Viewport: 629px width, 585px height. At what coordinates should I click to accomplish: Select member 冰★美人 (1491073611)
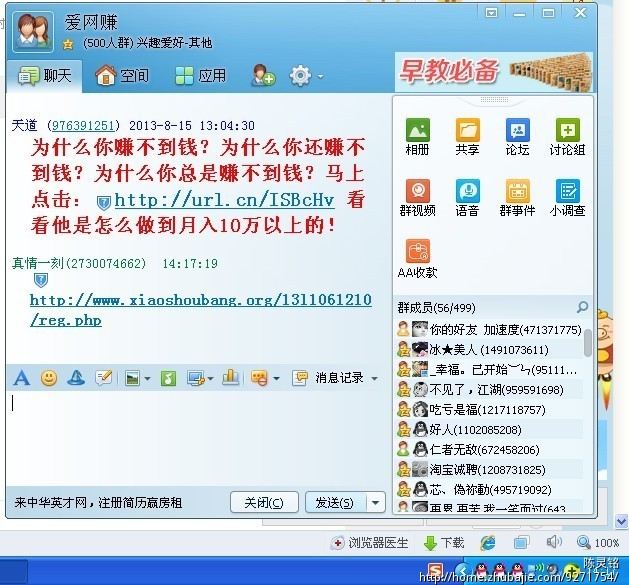(x=489, y=349)
